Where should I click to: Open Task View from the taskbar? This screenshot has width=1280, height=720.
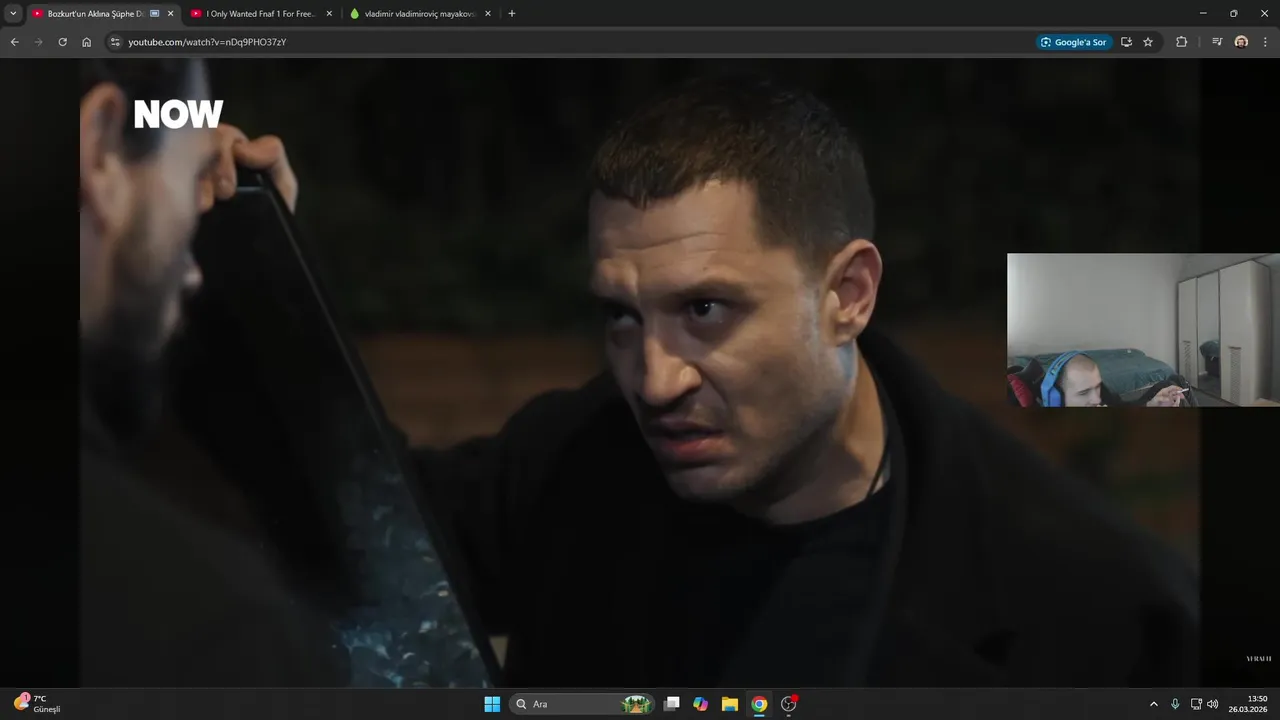click(x=672, y=704)
